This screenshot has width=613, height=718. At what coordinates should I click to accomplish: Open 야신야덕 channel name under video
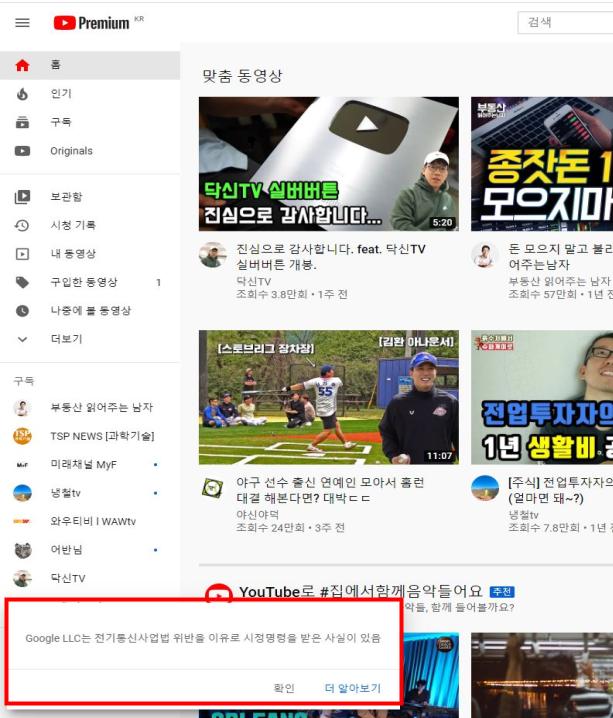coord(257,515)
